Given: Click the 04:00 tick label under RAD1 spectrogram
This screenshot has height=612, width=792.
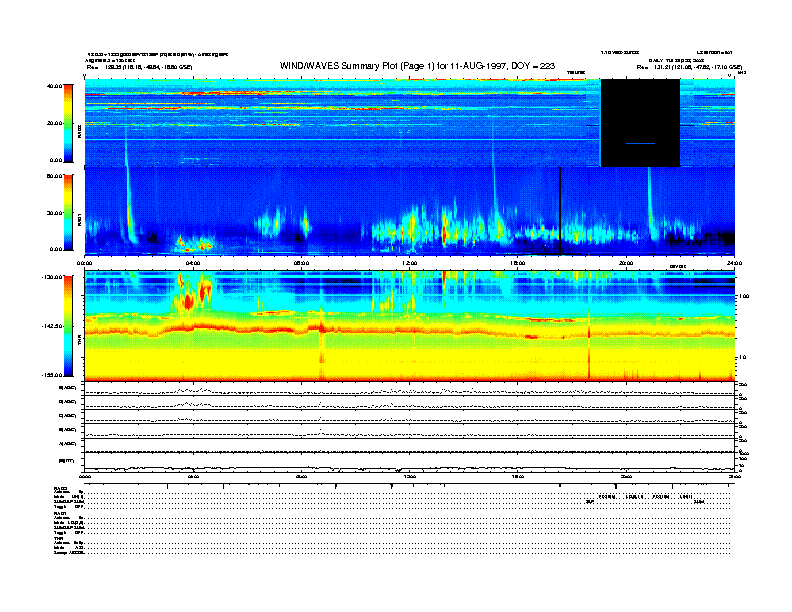Looking at the screenshot, I should tap(193, 263).
